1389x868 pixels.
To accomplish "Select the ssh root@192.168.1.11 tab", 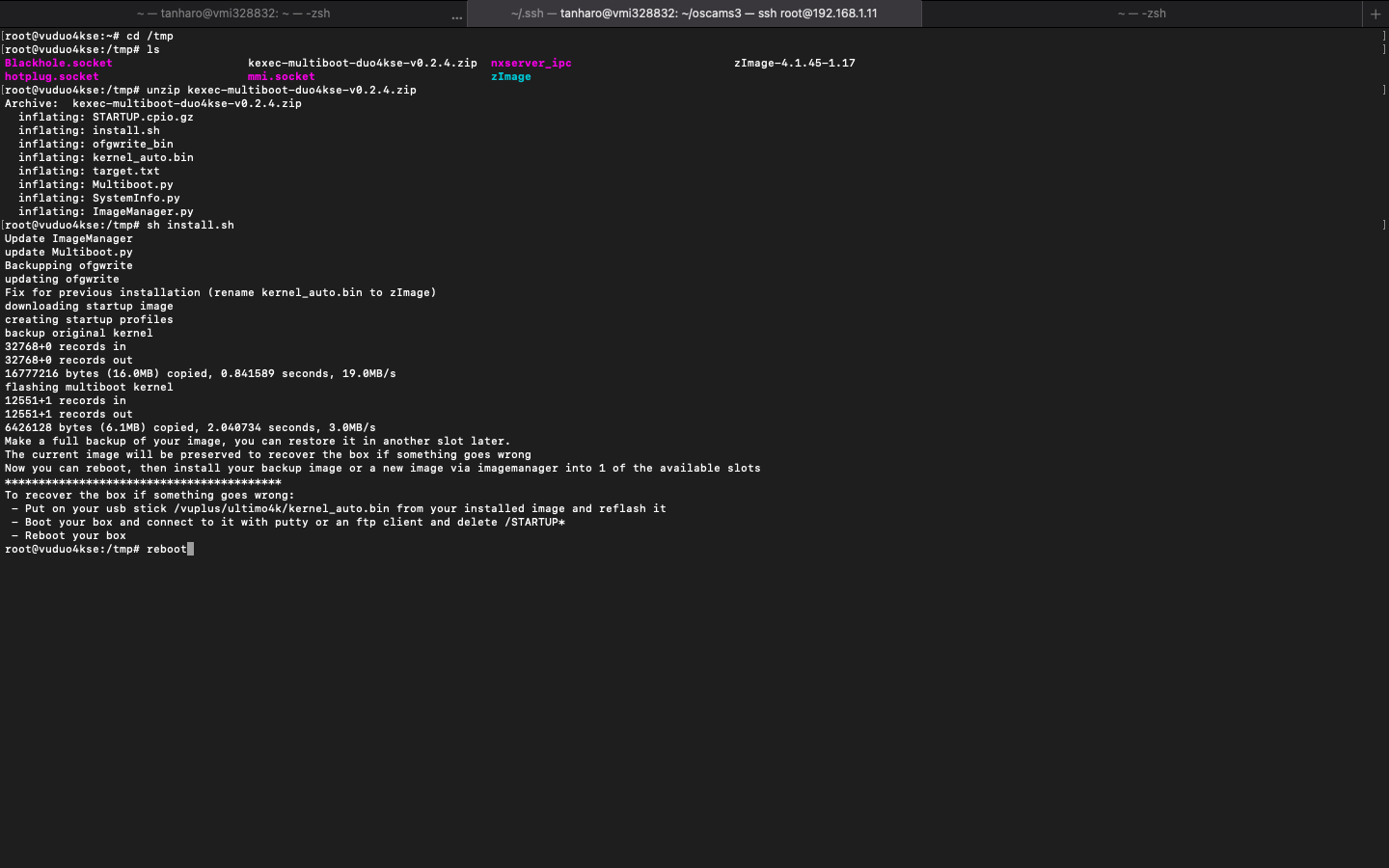I will click(694, 14).
